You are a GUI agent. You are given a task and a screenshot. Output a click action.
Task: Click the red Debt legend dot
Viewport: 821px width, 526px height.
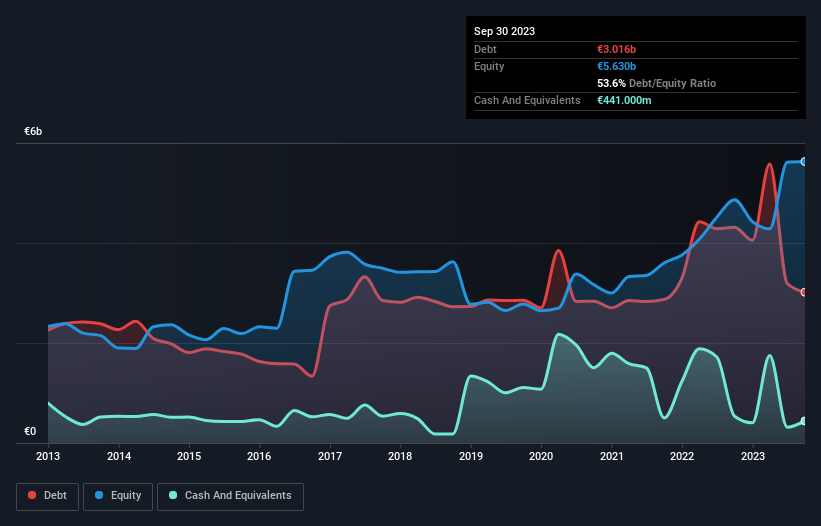pos(32,495)
